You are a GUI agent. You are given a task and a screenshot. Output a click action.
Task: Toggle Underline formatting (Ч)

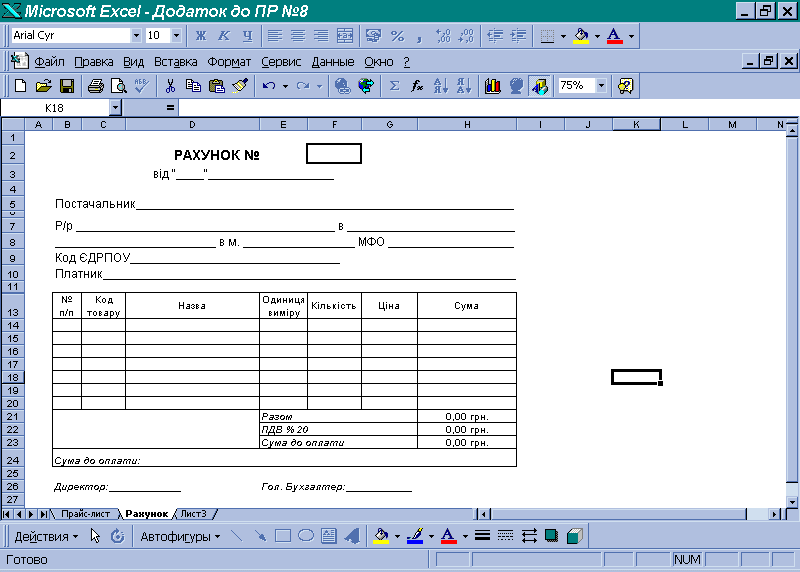coord(247,36)
